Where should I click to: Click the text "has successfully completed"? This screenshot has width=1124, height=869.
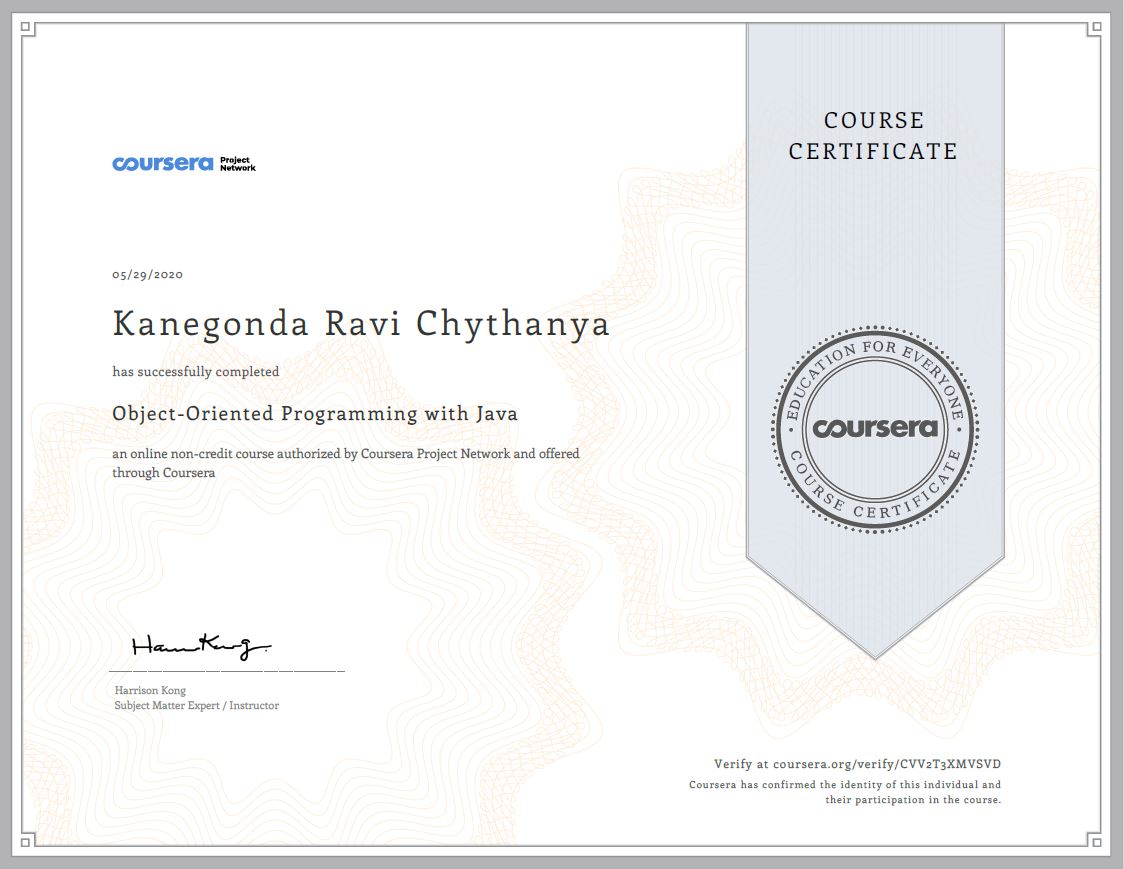pos(196,371)
